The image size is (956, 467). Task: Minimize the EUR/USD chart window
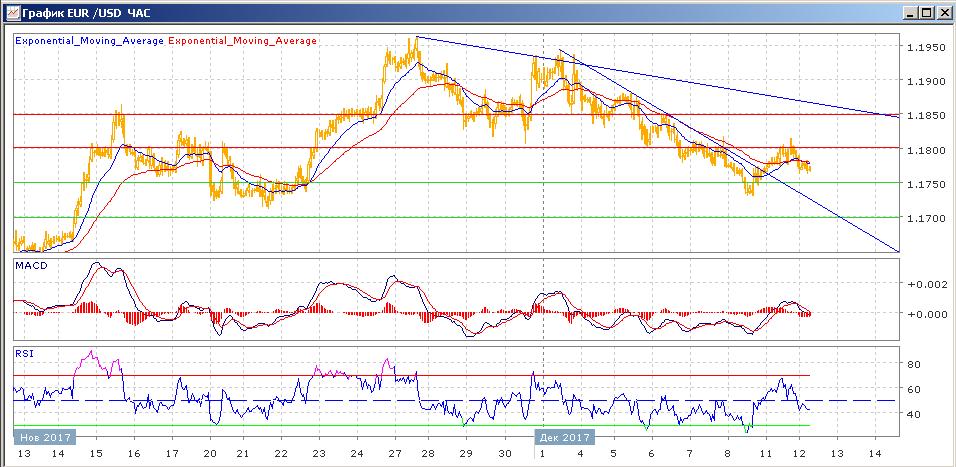point(909,13)
